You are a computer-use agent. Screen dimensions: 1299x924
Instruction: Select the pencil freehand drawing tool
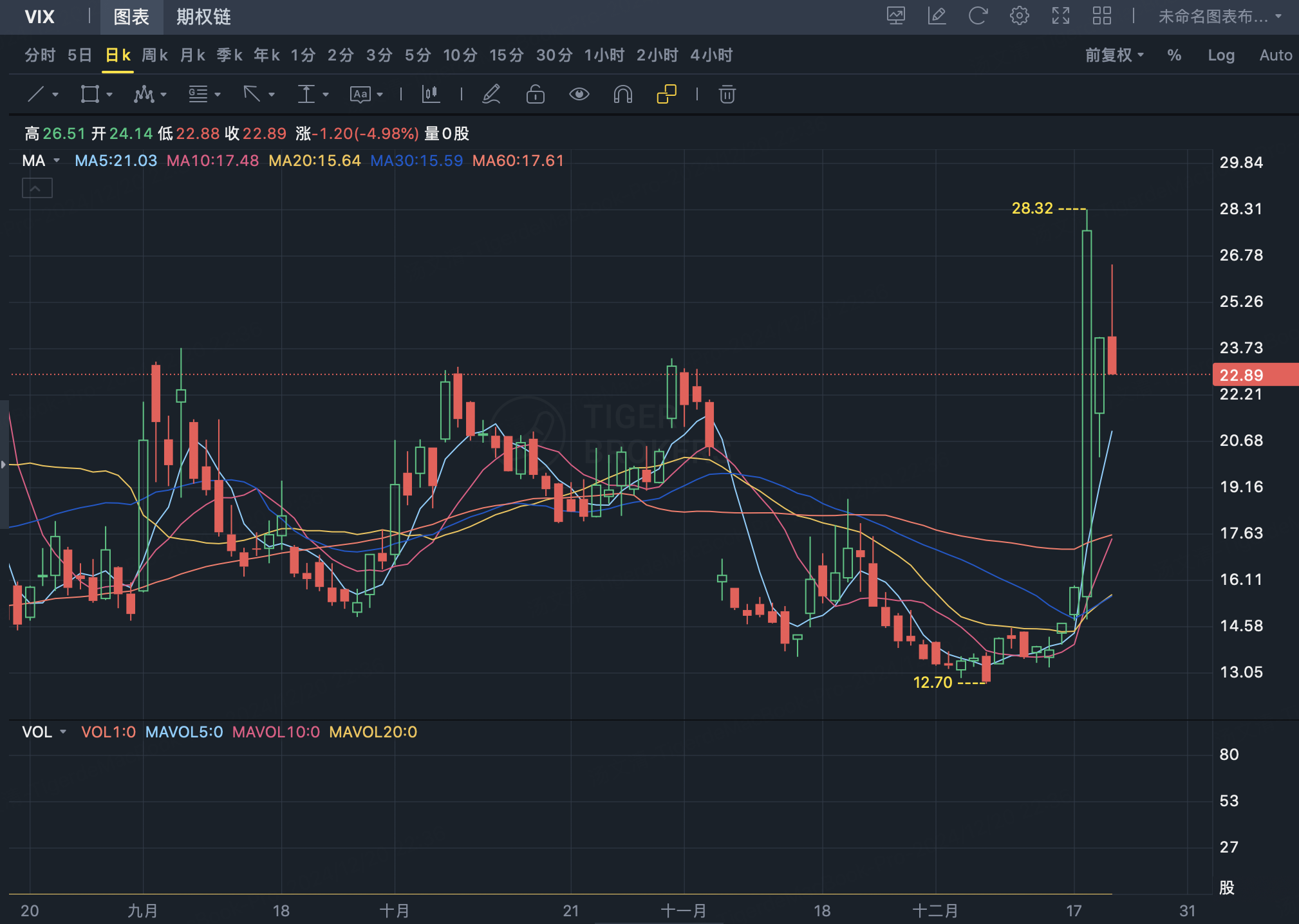[491, 95]
